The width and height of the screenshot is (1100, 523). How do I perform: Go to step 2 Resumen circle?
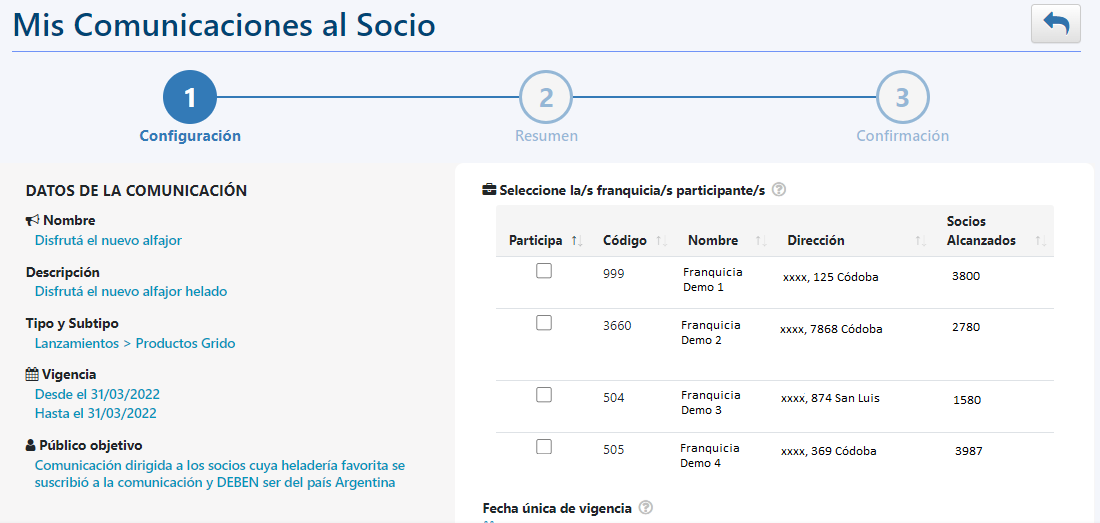(x=546, y=97)
